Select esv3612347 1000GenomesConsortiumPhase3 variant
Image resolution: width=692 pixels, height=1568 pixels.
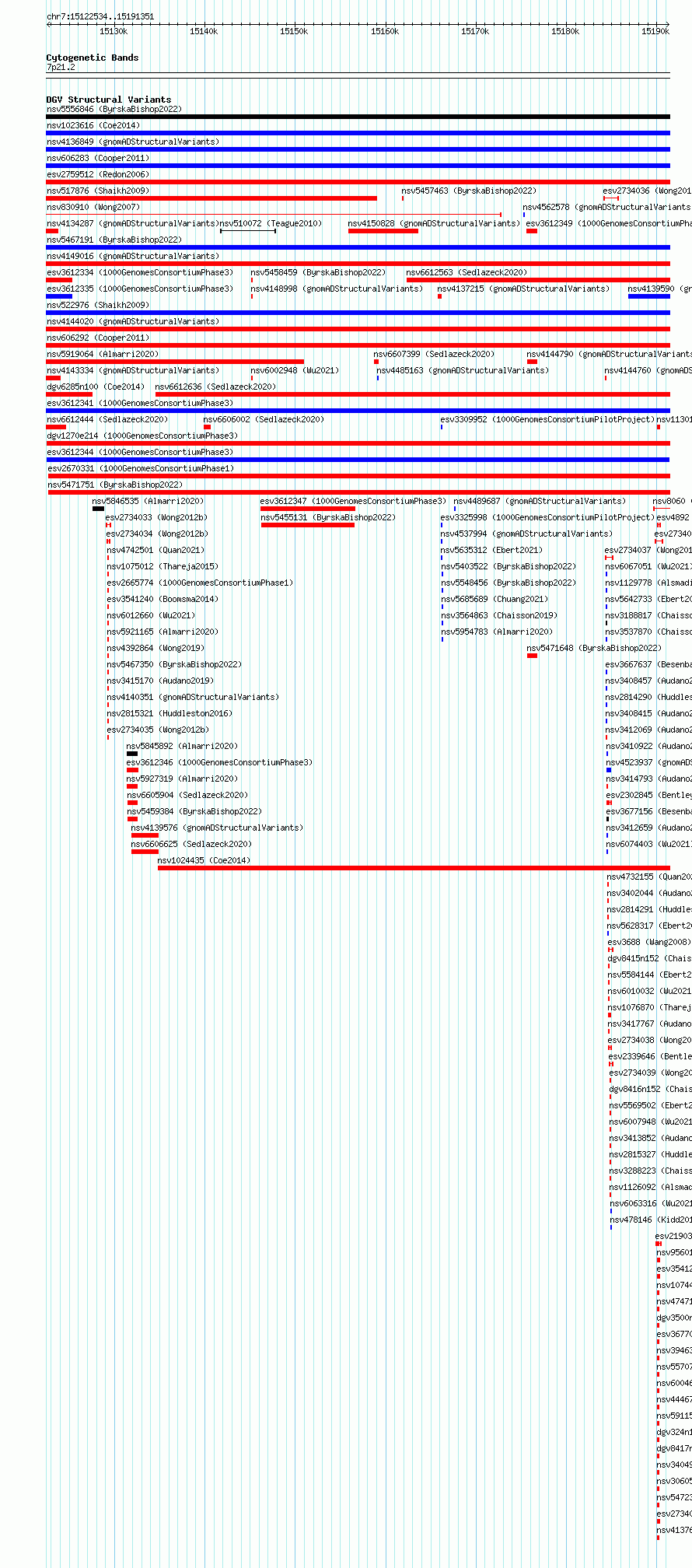[353, 501]
